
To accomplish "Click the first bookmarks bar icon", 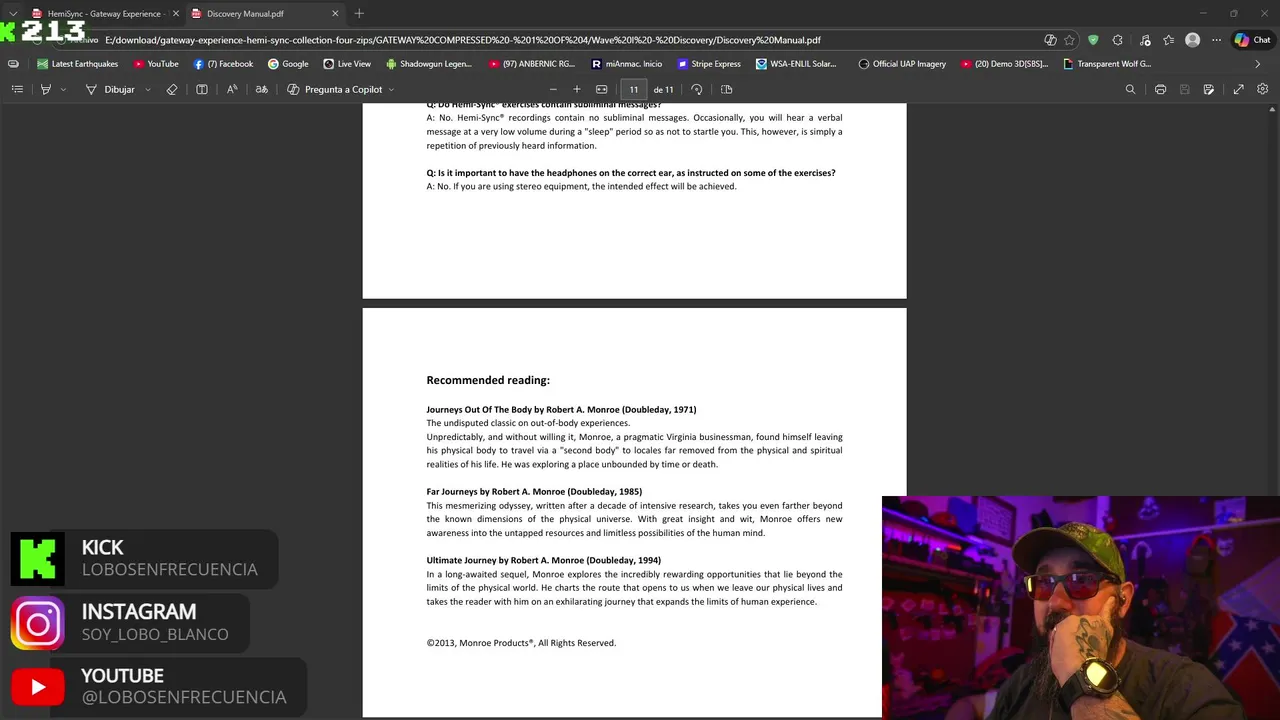I will click(13, 64).
